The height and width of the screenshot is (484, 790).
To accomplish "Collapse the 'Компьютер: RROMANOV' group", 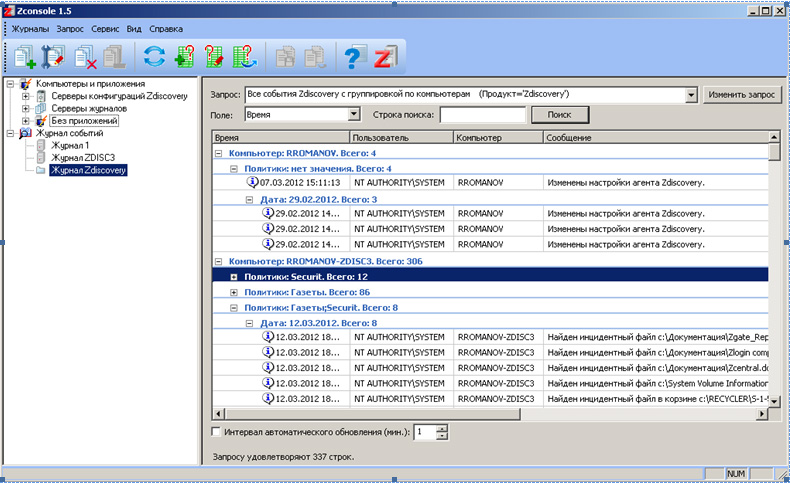I will click(x=219, y=153).
